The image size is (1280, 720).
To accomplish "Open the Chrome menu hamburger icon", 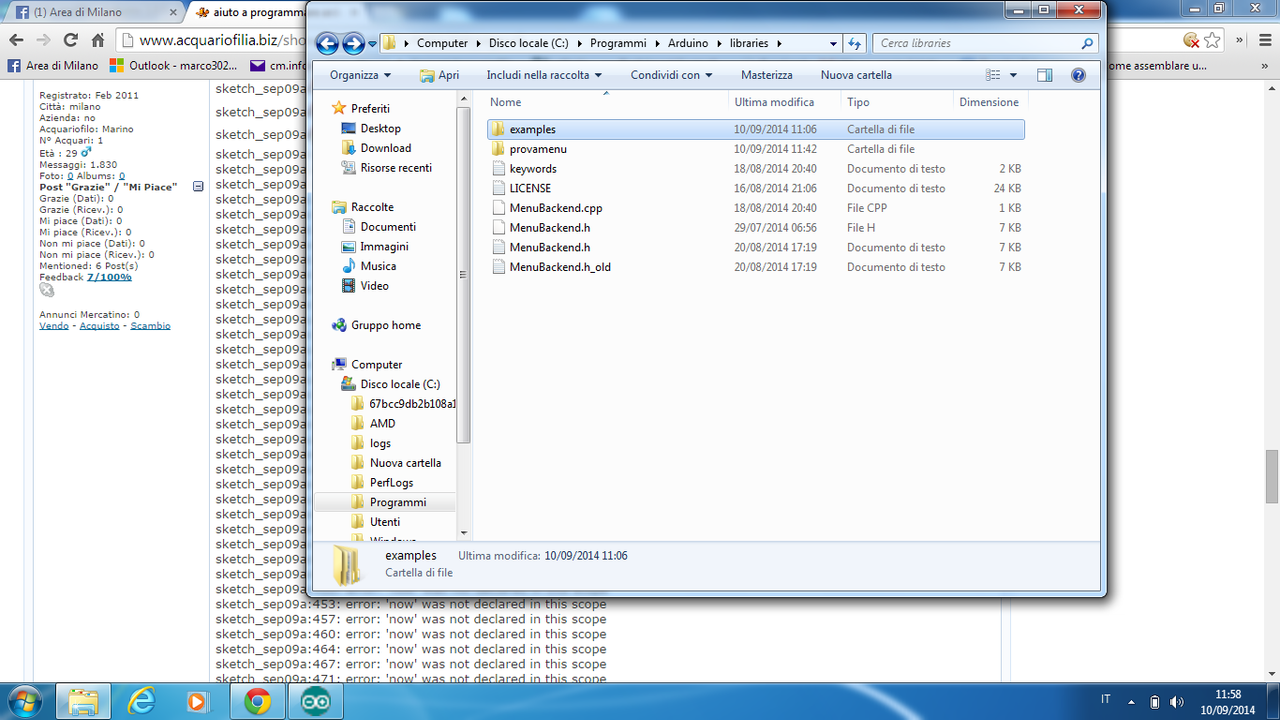I will (x=1264, y=40).
